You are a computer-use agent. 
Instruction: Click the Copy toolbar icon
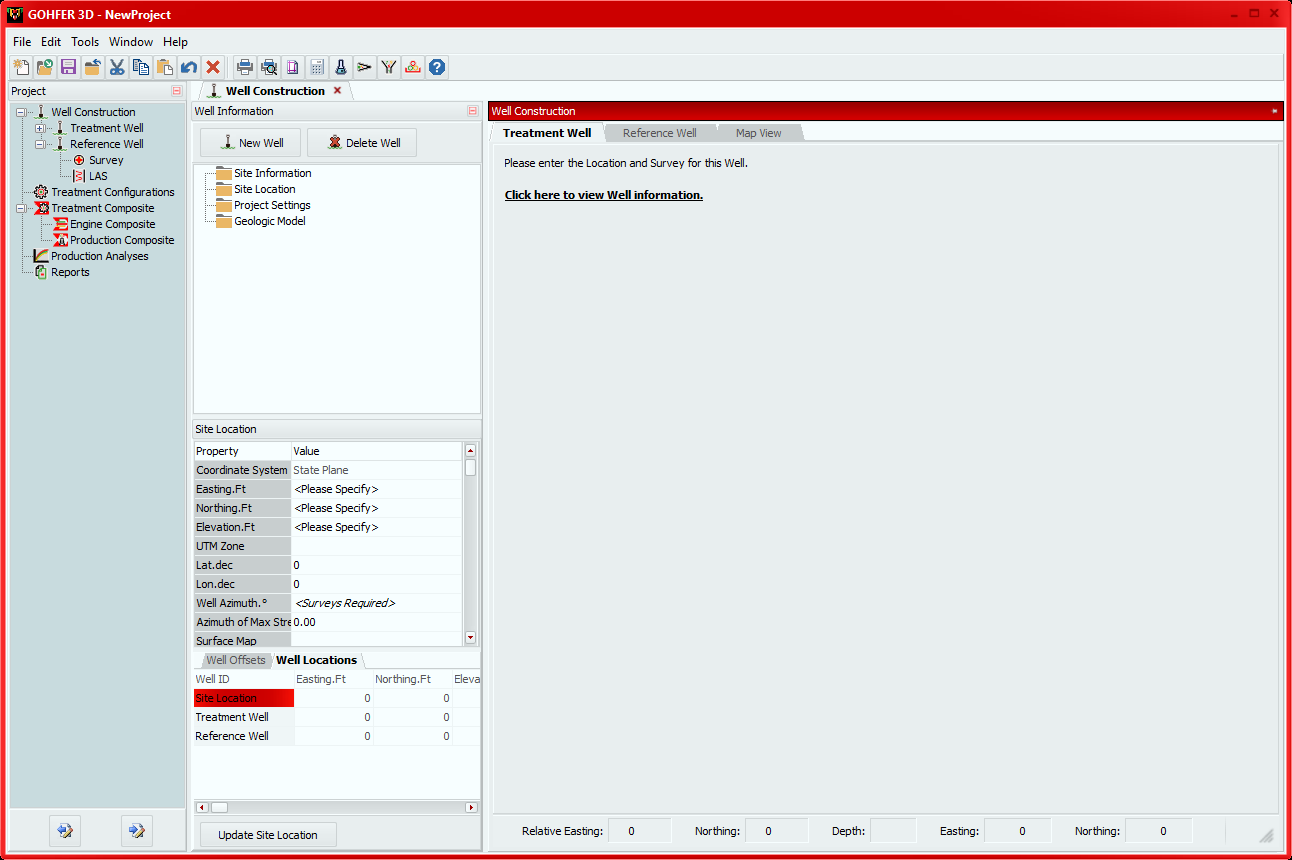pos(140,67)
